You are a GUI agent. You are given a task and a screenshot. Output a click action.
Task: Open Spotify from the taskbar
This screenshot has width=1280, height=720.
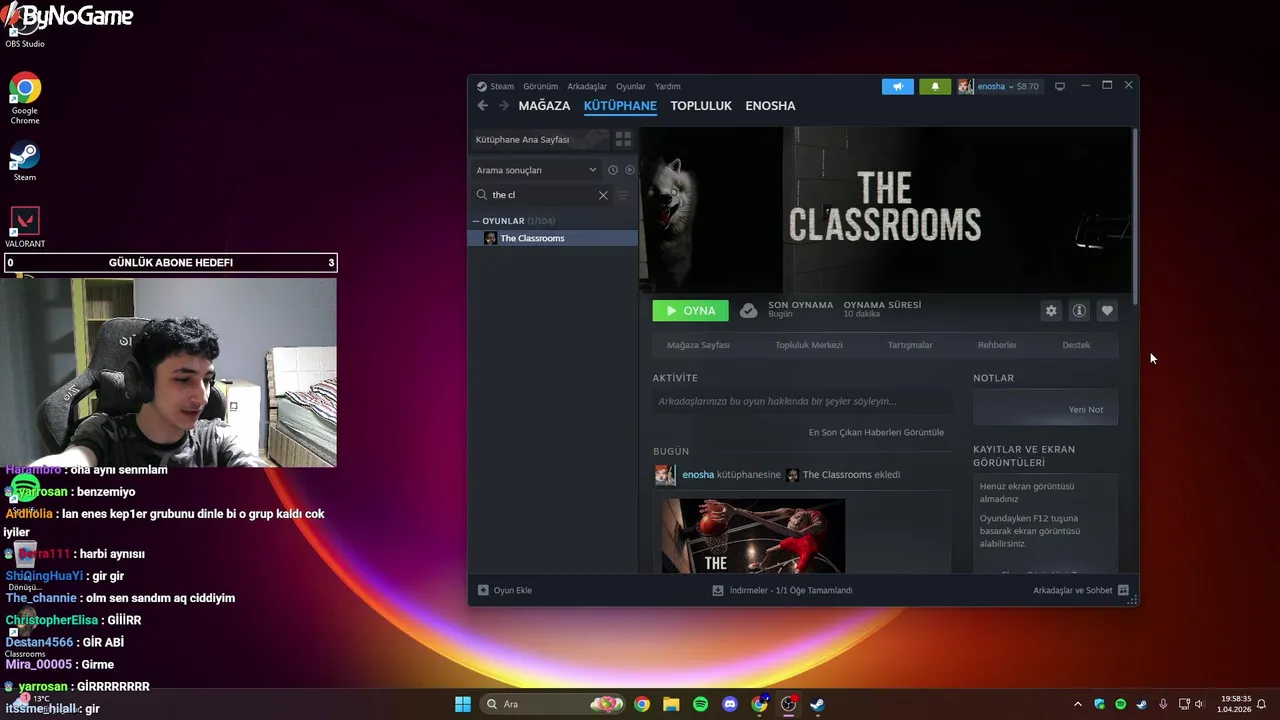point(700,704)
